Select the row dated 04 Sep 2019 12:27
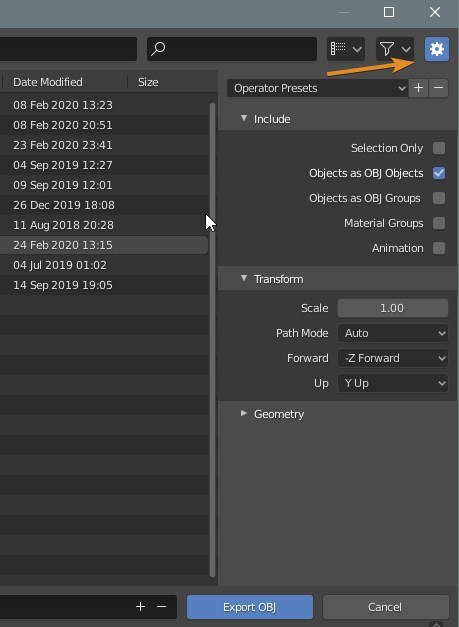The image size is (459, 627). [x=104, y=165]
